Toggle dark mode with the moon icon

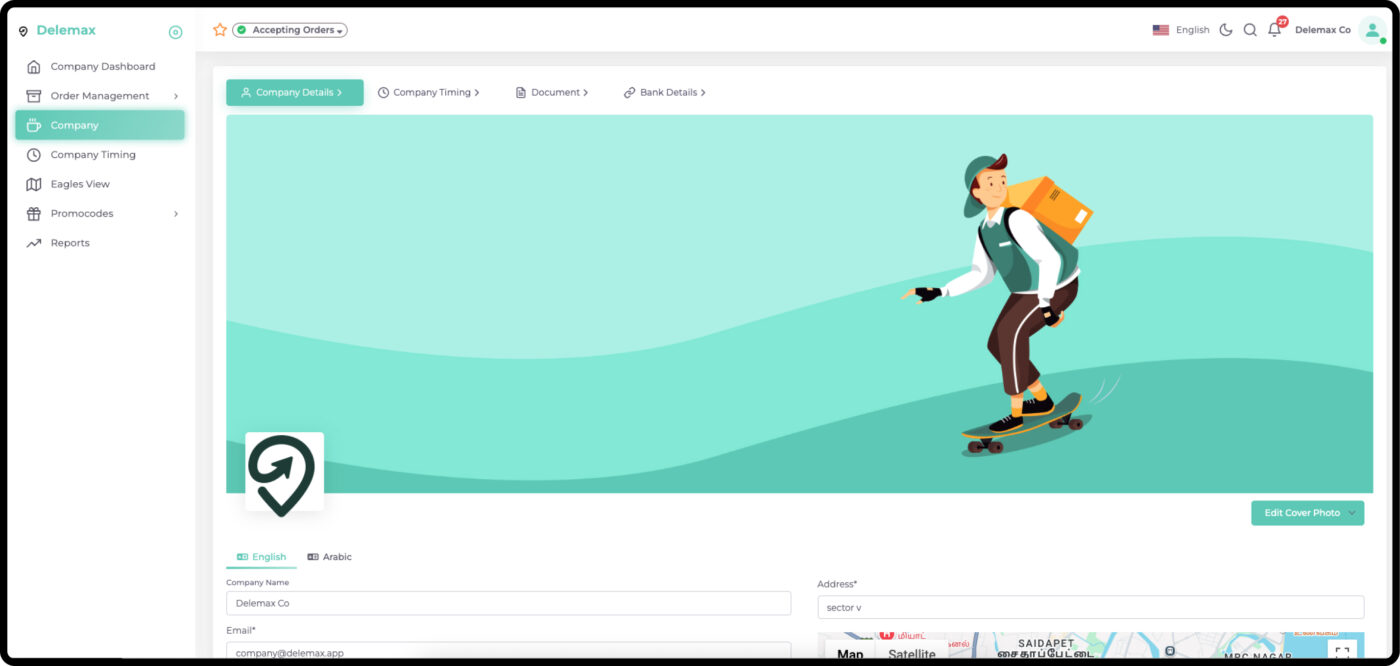click(1226, 30)
